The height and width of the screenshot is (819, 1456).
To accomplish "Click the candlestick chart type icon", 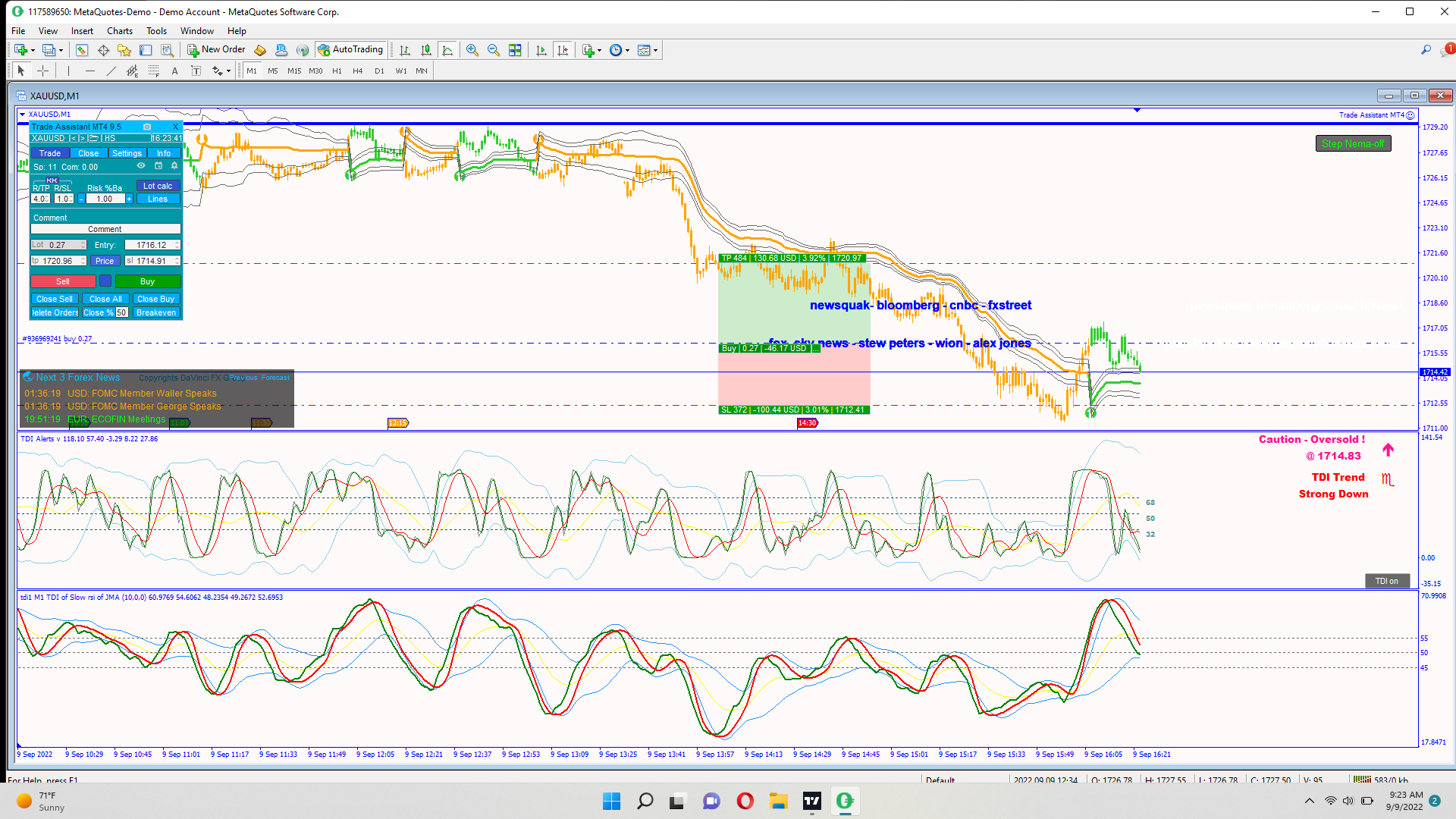I will click(426, 50).
